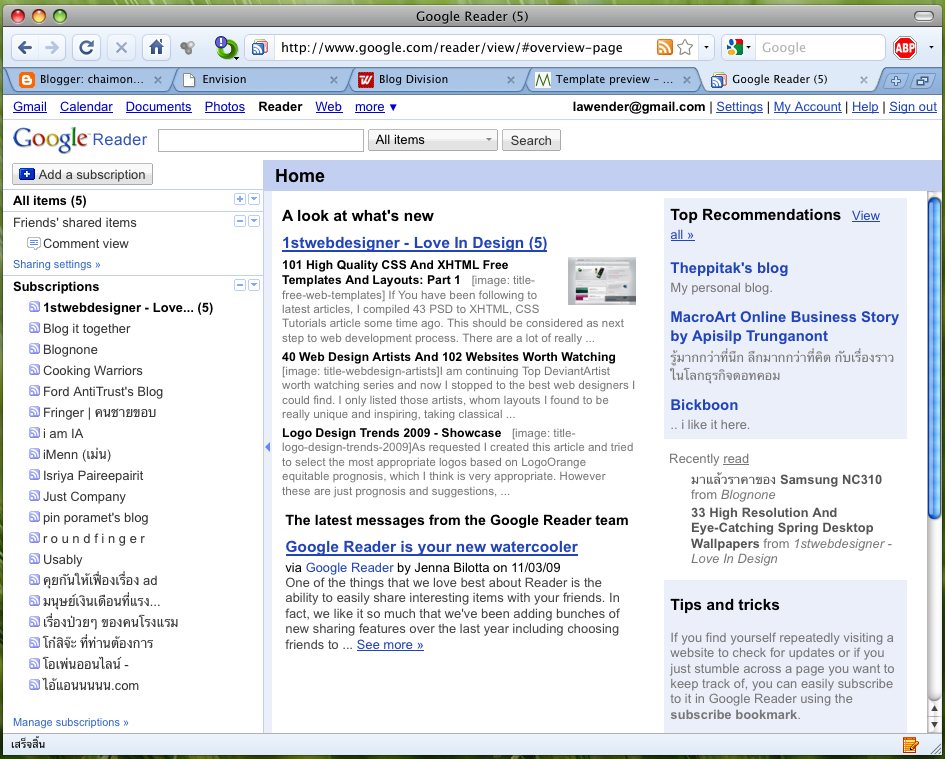Click the tab overview icon beside new tab
Viewport: 945px width, 759px height.
click(922, 81)
